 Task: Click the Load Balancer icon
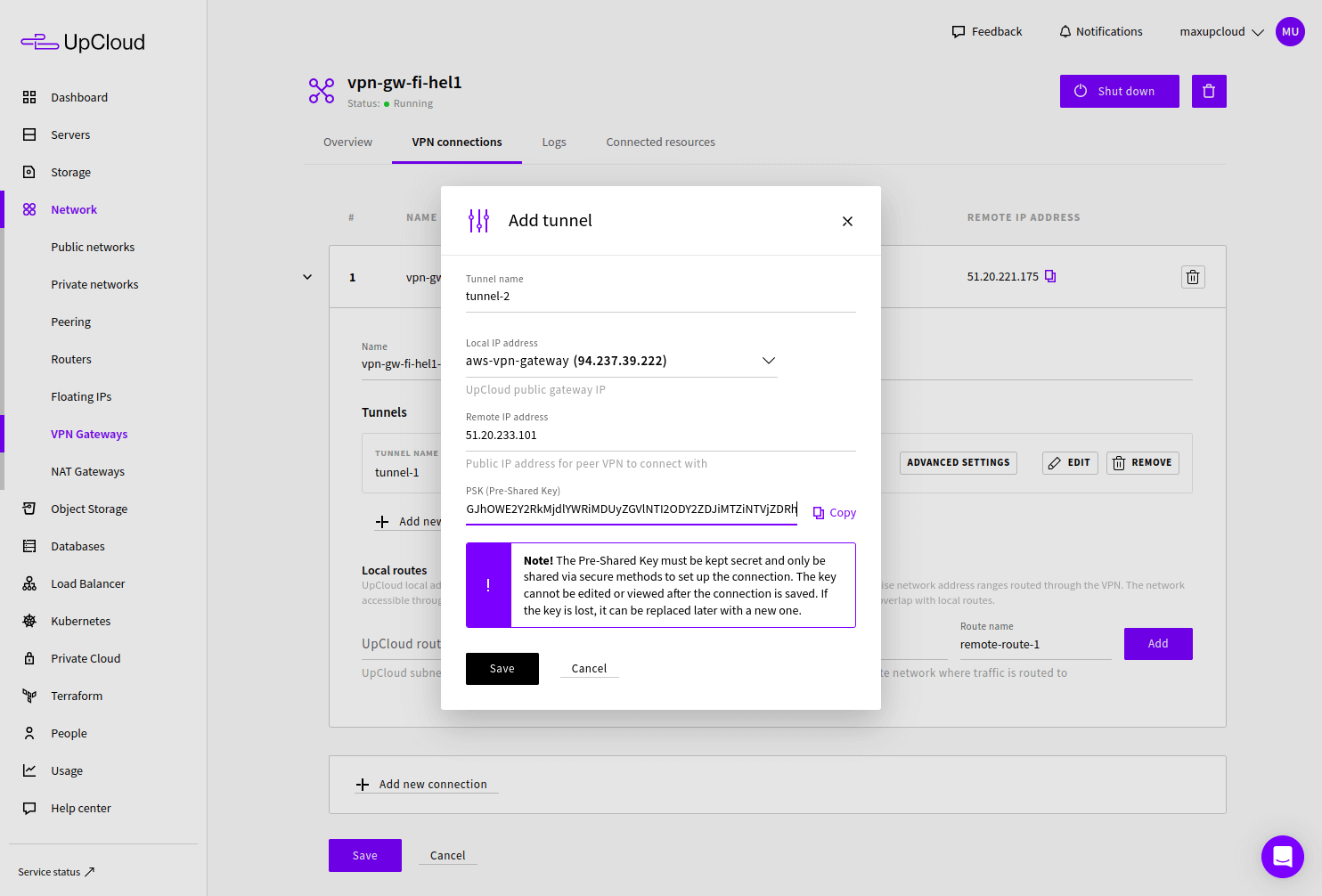coord(29,583)
